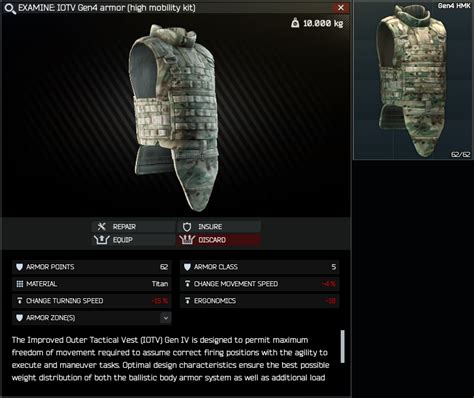The height and width of the screenshot is (398, 474).
Task: Click the shield icon next to Armor Points
Action: 20,267
